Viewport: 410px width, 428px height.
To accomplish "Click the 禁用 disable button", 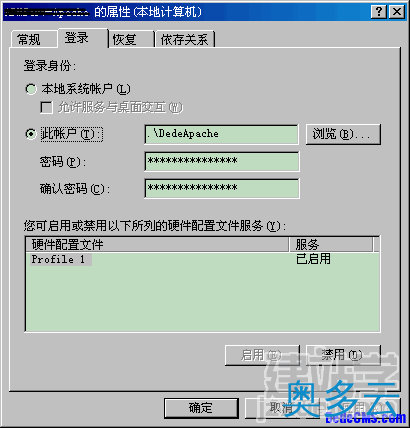I will (x=343, y=355).
